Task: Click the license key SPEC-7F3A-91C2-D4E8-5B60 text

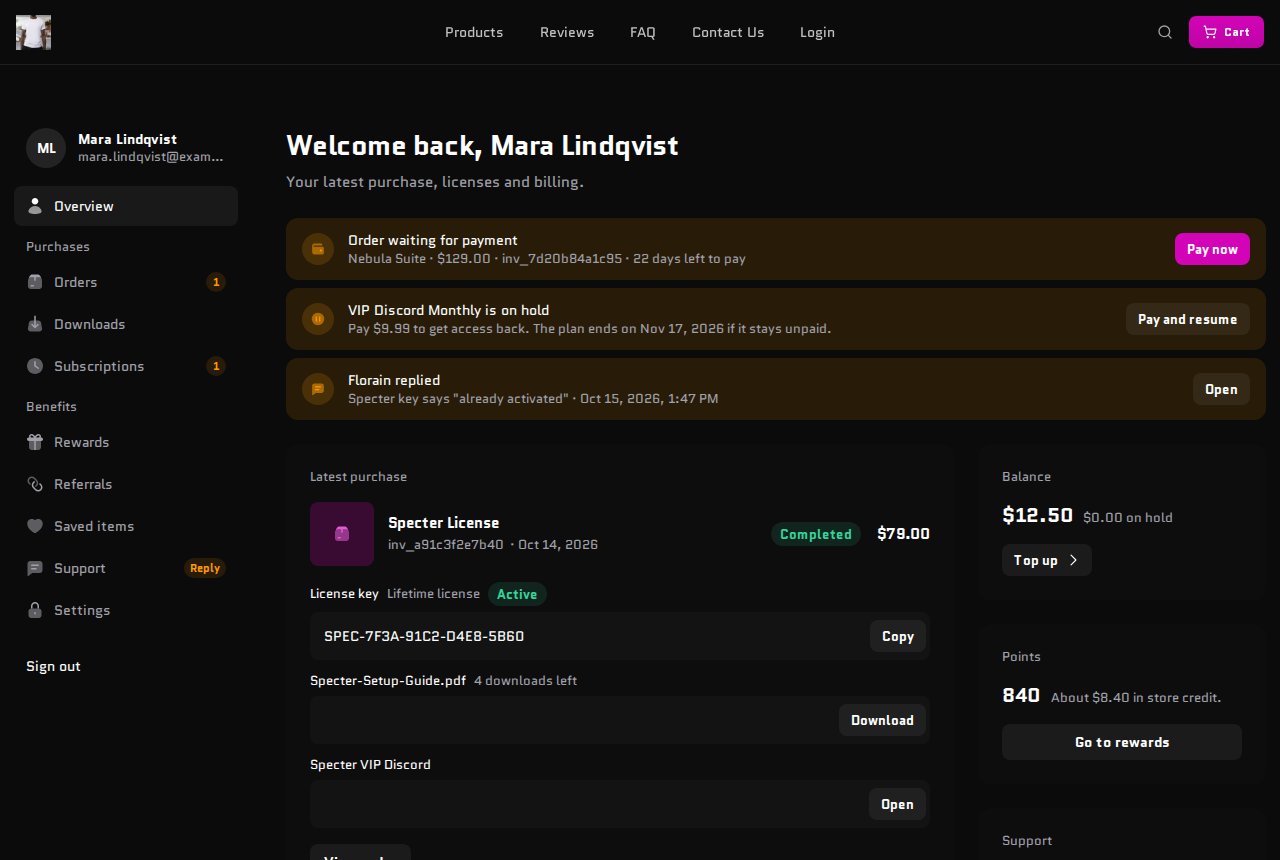Action: point(424,636)
